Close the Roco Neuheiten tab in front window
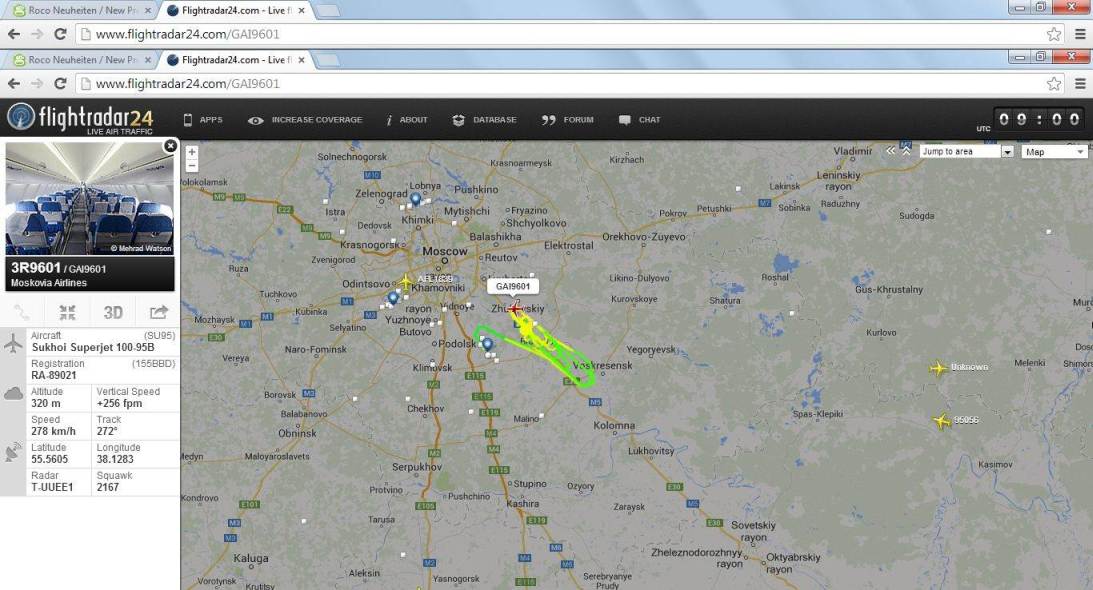Viewport: 1093px width, 590px height. pos(147,60)
